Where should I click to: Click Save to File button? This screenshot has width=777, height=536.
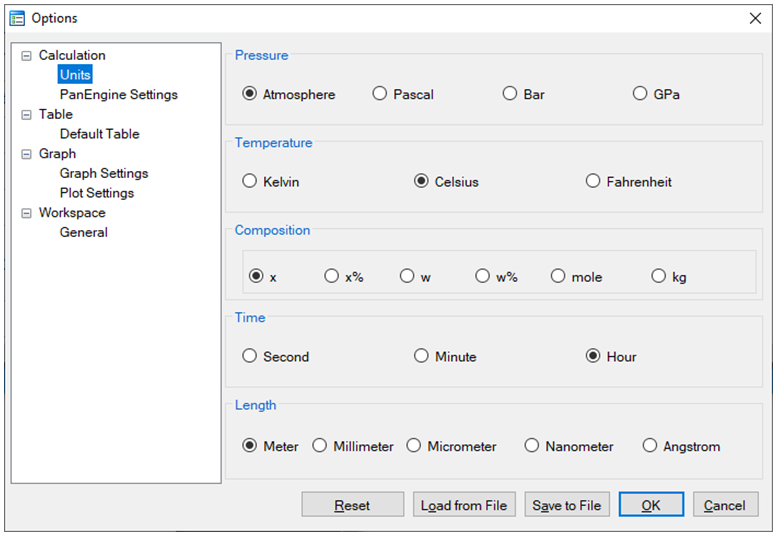click(566, 505)
